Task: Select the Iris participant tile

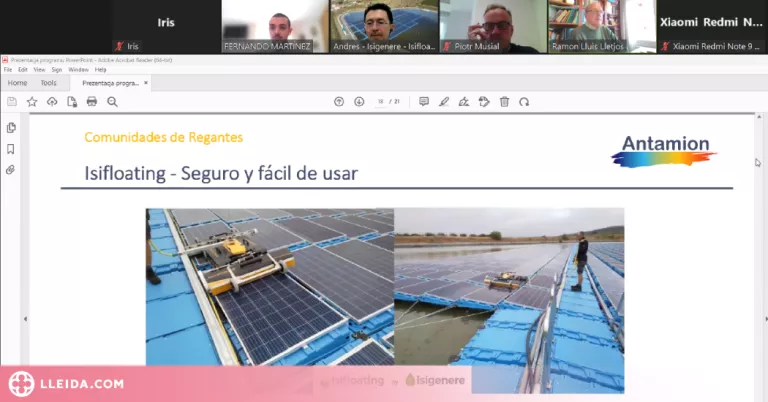Action: tap(166, 26)
